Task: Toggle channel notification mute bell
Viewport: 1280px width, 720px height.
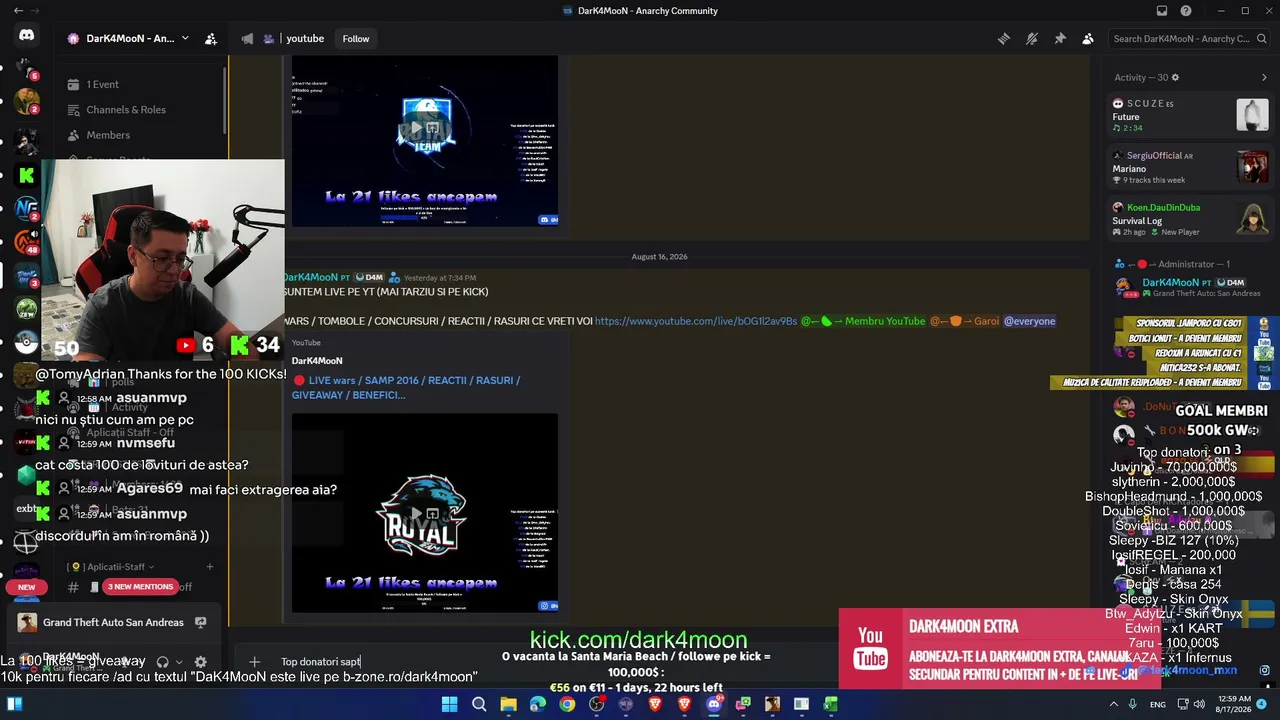Action: click(x=1032, y=39)
